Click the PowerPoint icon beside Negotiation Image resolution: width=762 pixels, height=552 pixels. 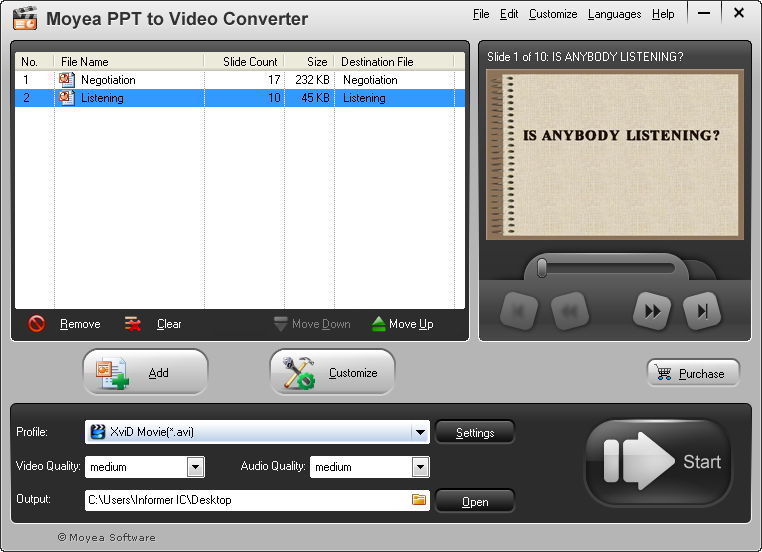(67, 80)
